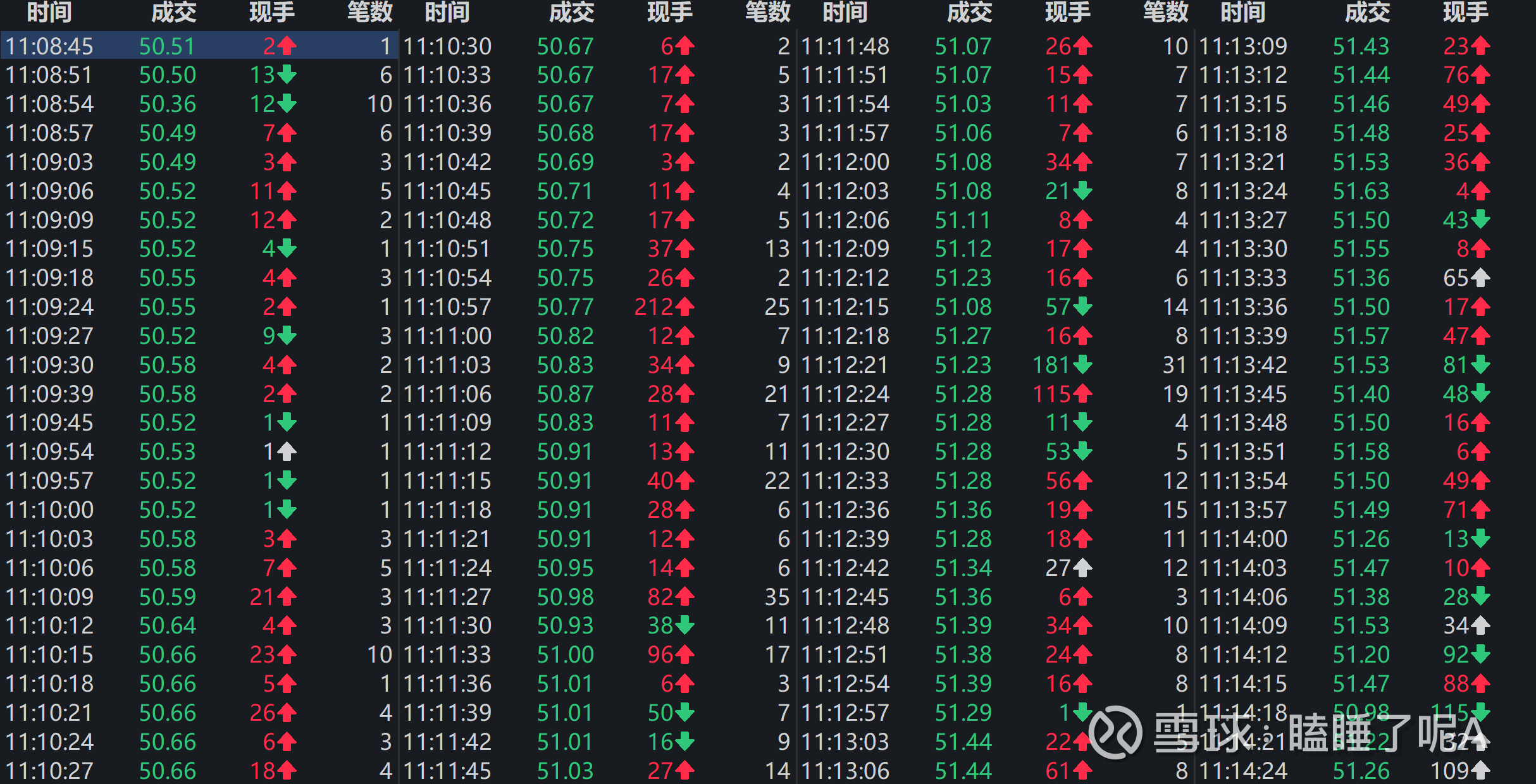1536x784 pixels.
Task: Click green down arrow beside 92 at 11:14:12
Action: (x=1481, y=654)
